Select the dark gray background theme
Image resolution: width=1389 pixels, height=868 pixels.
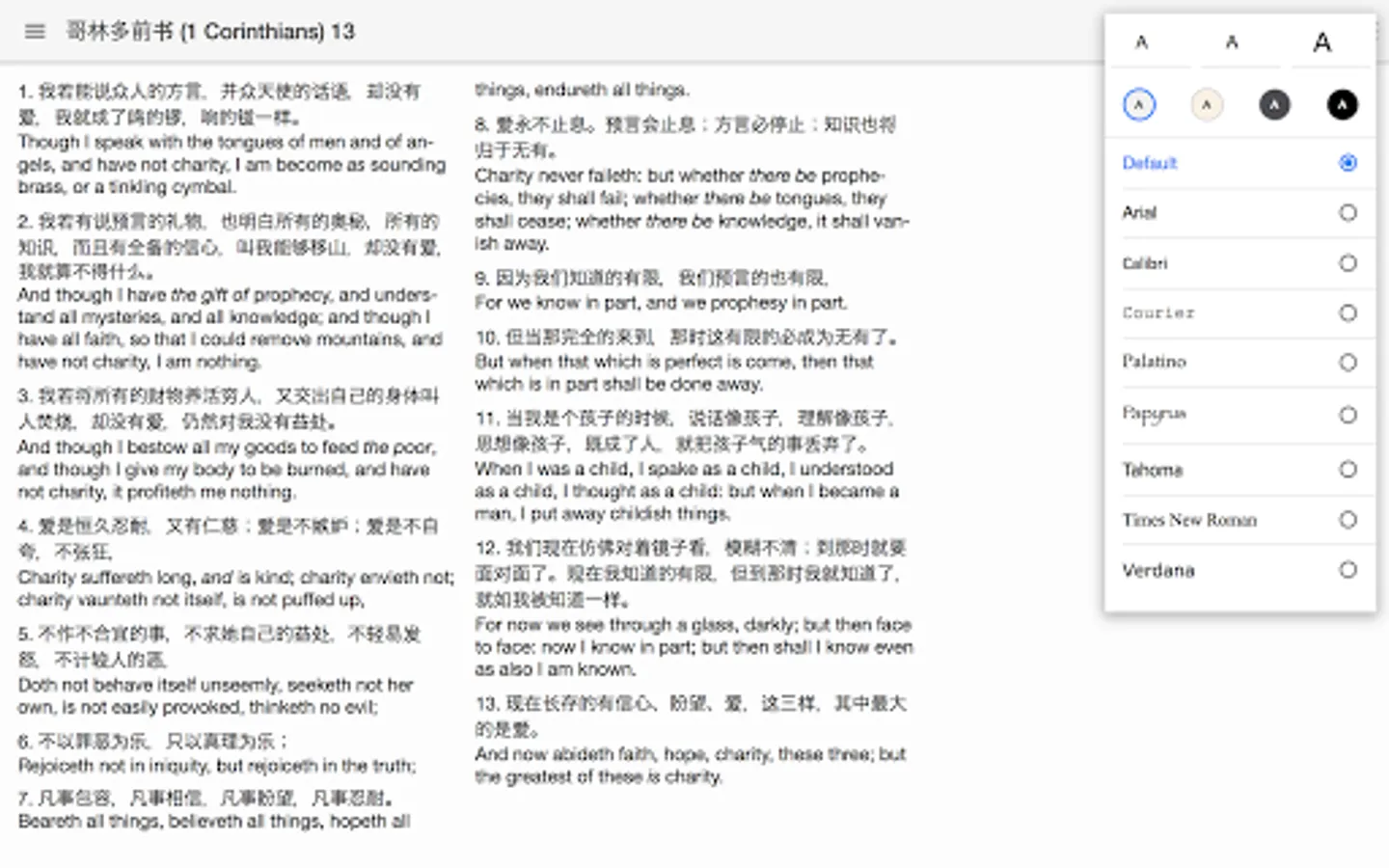[x=1274, y=104]
